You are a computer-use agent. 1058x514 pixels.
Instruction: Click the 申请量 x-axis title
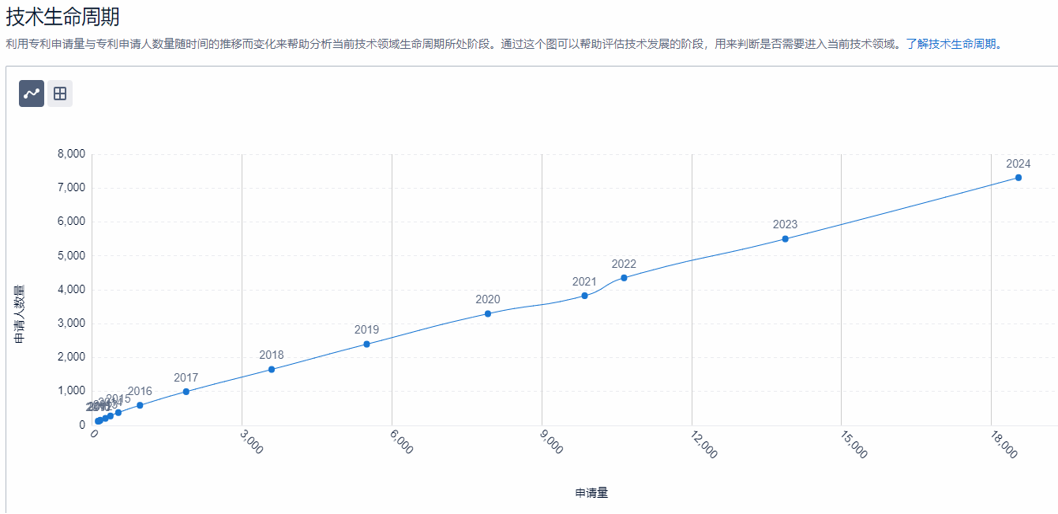coord(591,493)
